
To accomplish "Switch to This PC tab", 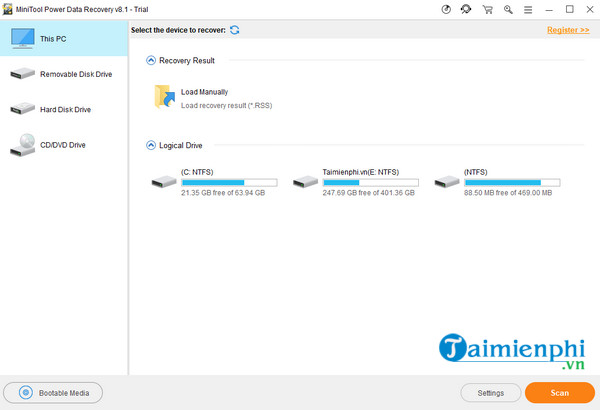I will tap(65, 39).
